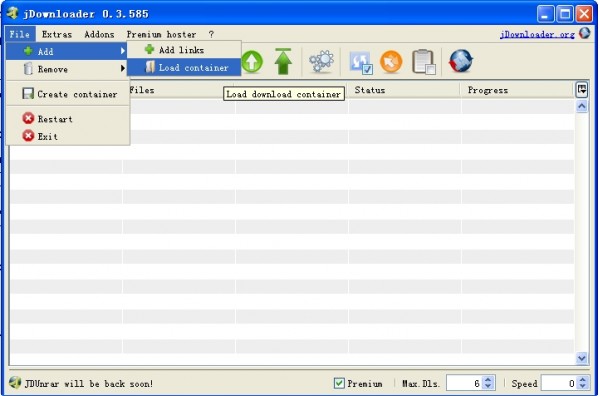This screenshot has width=600, height=396.
Task: Select Load container in the submenu
Action: pyautogui.click(x=184, y=67)
